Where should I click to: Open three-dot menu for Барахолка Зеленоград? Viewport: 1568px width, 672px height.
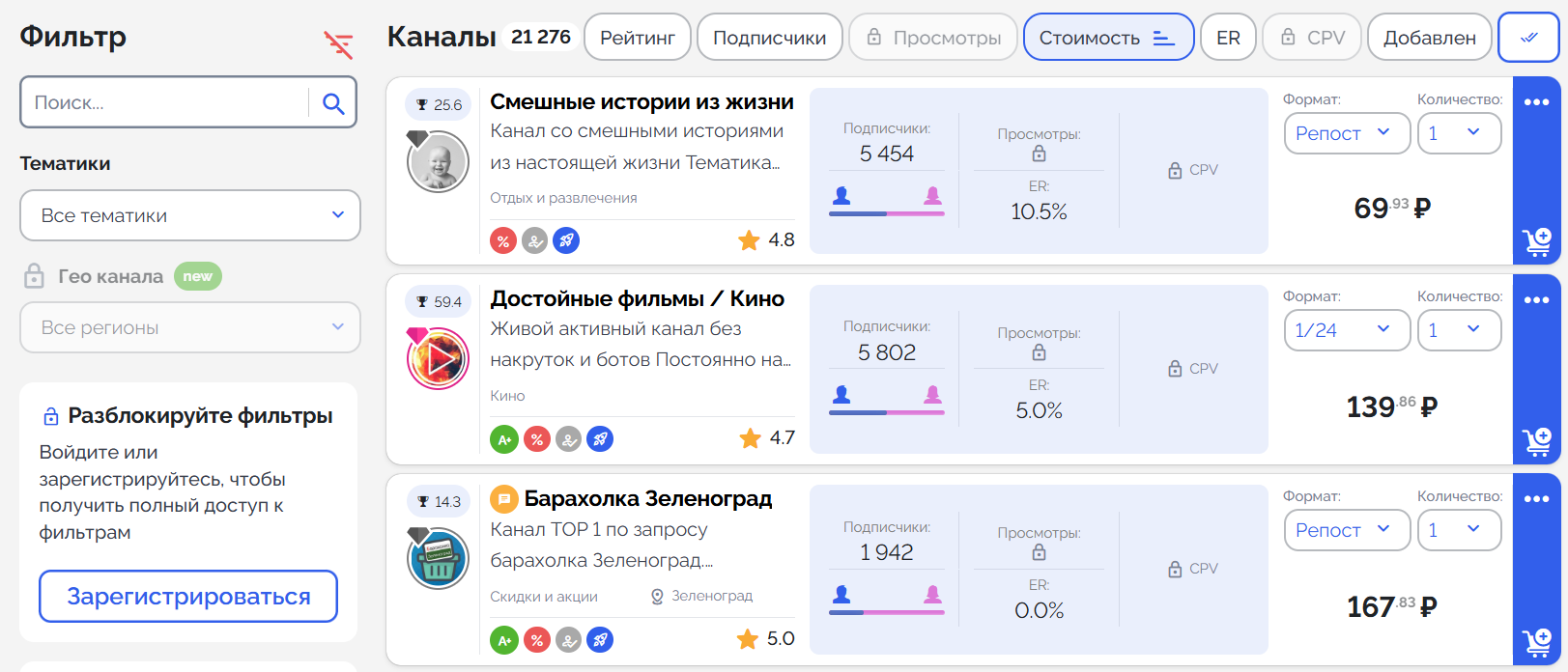point(1536,499)
